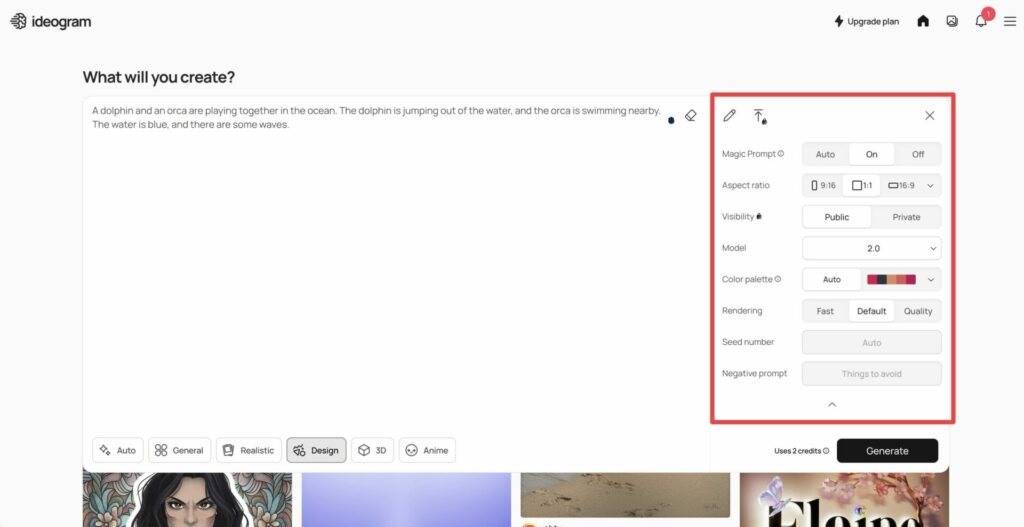Open the dark-haired woman sticker thumbnail
Viewport: 1024px width, 527px height.
click(187, 500)
